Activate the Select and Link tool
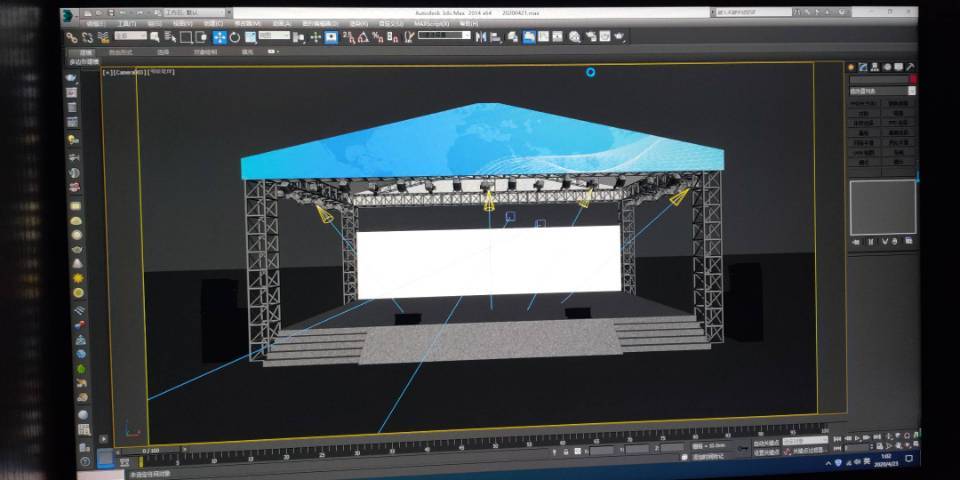The height and width of the screenshot is (480, 960). (x=72, y=37)
